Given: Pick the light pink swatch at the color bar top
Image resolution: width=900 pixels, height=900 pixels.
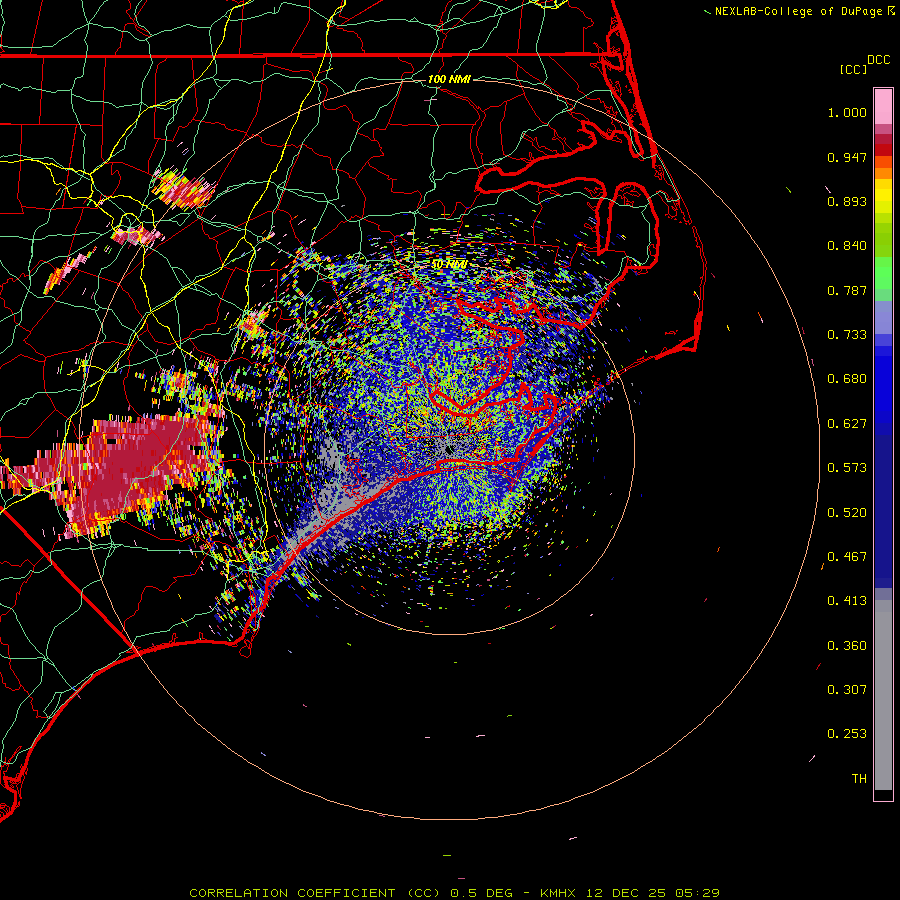Looking at the screenshot, I should 883,106.
